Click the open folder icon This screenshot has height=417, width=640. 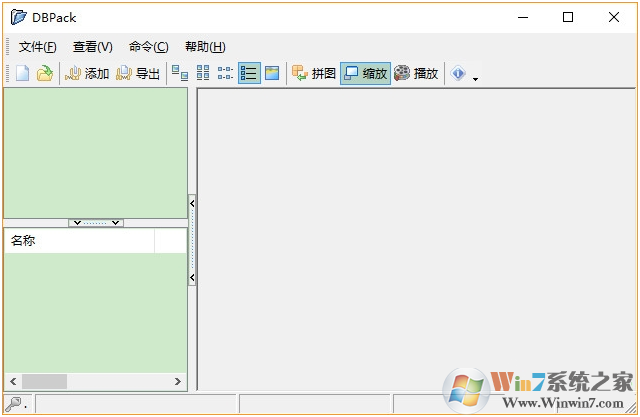[45, 73]
